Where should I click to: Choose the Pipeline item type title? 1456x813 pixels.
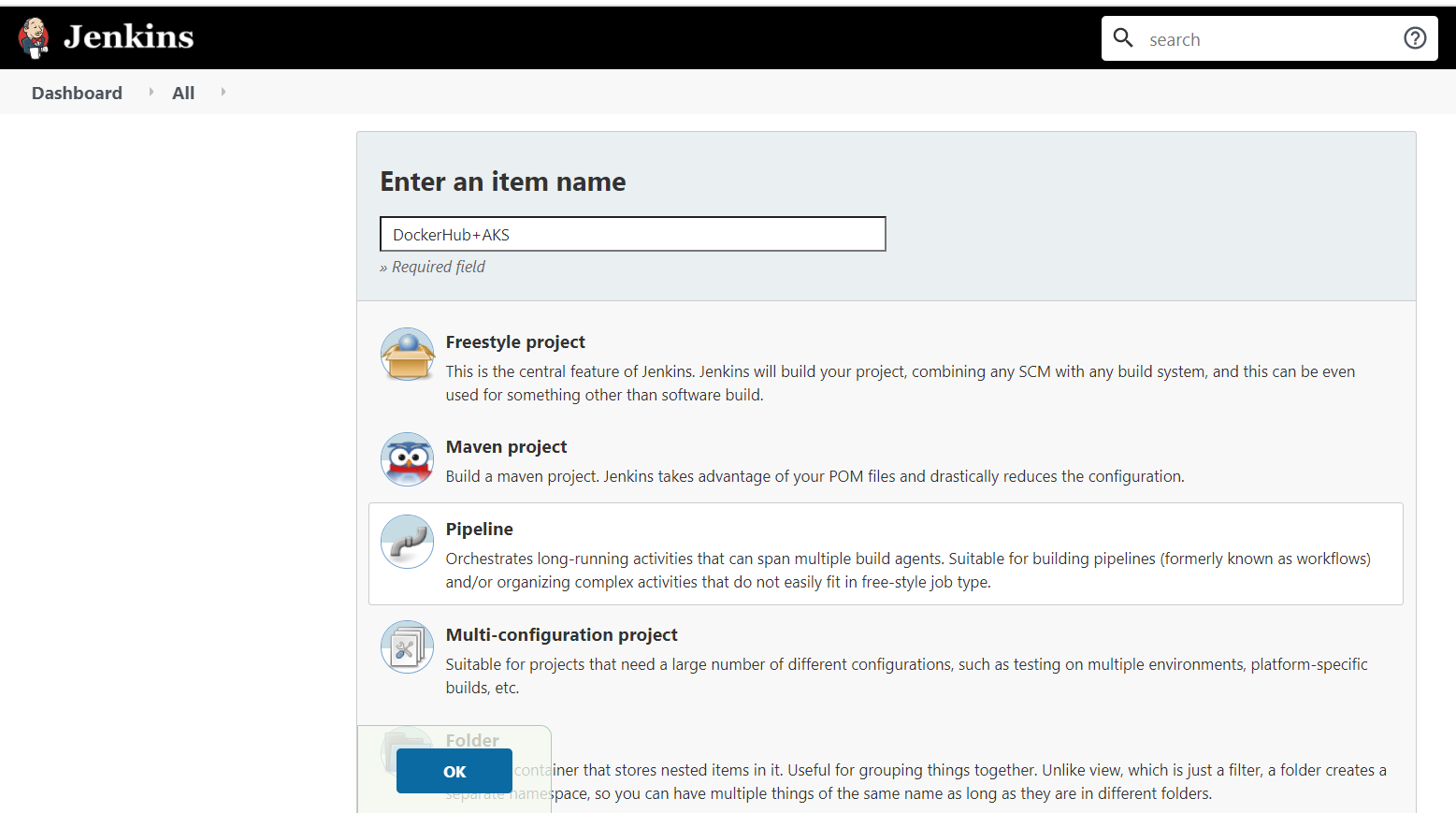tap(479, 530)
